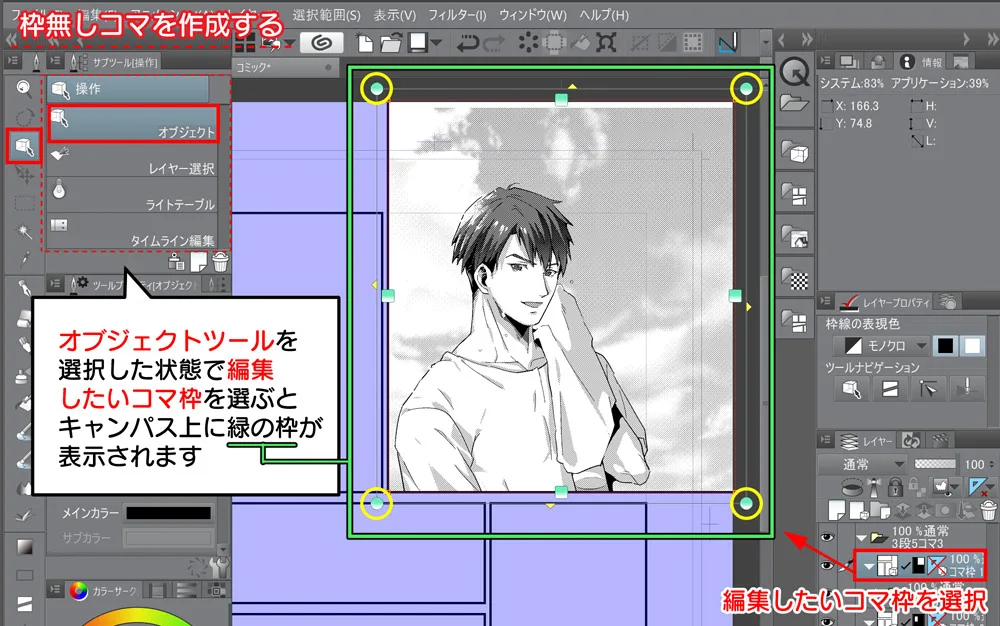Click the Save icon in command bar

pyautogui.click(x=418, y=43)
